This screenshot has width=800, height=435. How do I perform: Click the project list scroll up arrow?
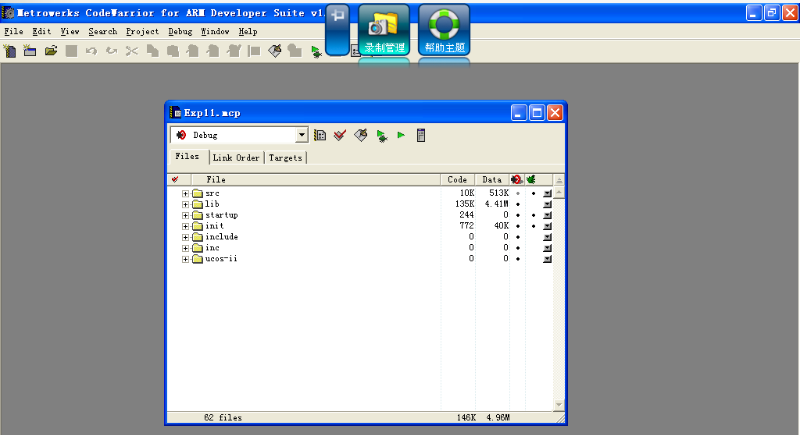[559, 192]
